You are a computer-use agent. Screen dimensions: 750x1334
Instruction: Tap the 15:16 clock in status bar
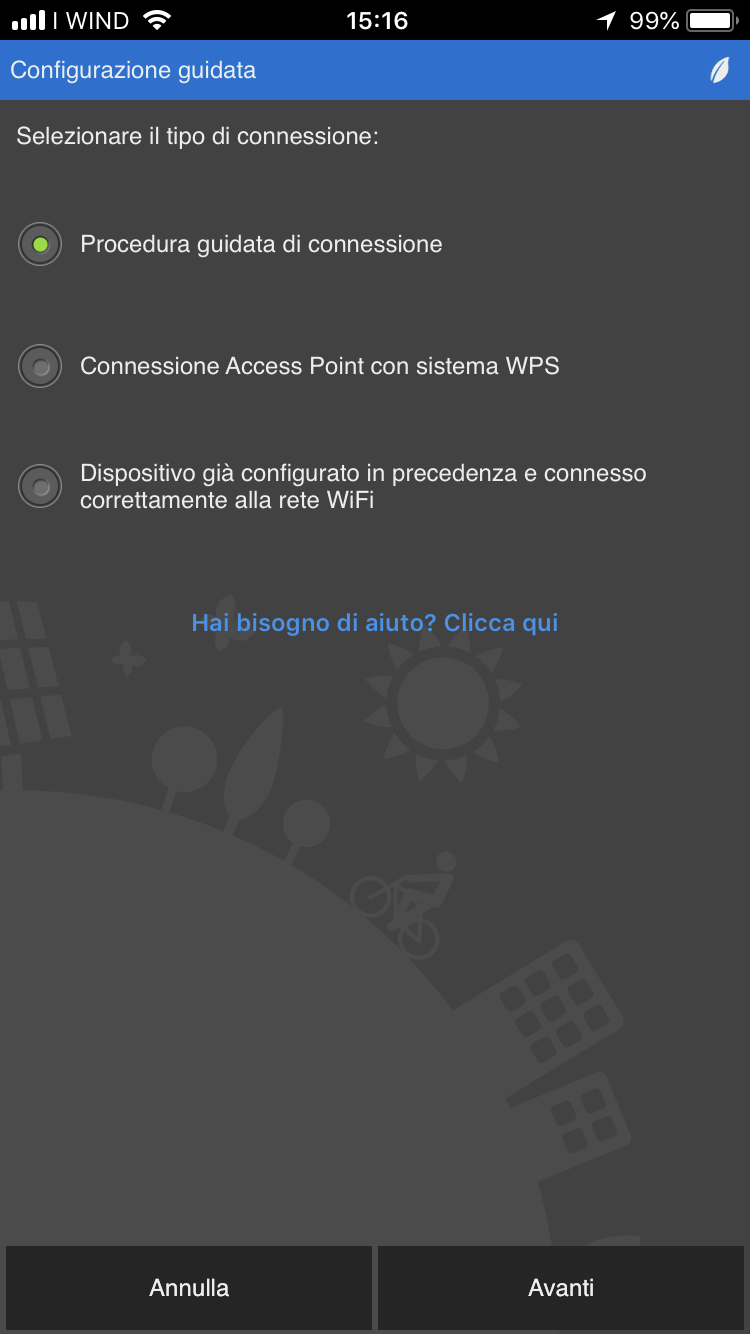tap(377, 20)
